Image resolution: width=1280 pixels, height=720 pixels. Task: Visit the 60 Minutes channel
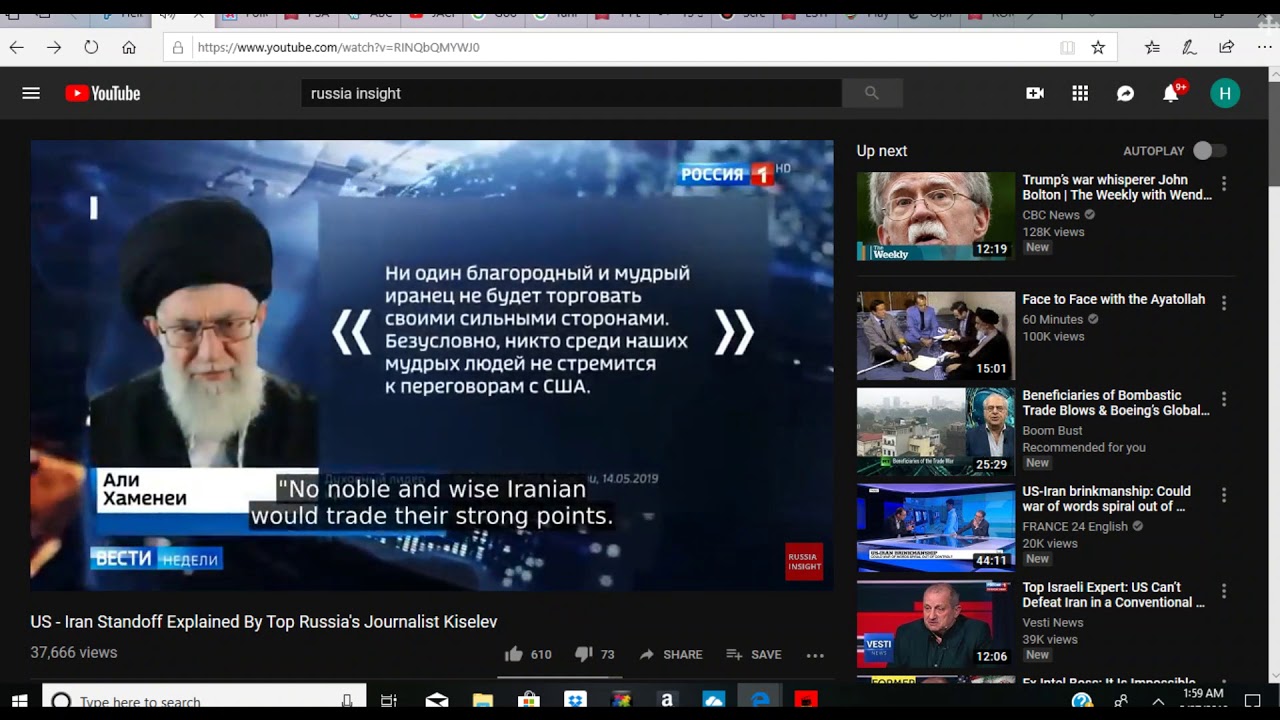pos(1052,320)
